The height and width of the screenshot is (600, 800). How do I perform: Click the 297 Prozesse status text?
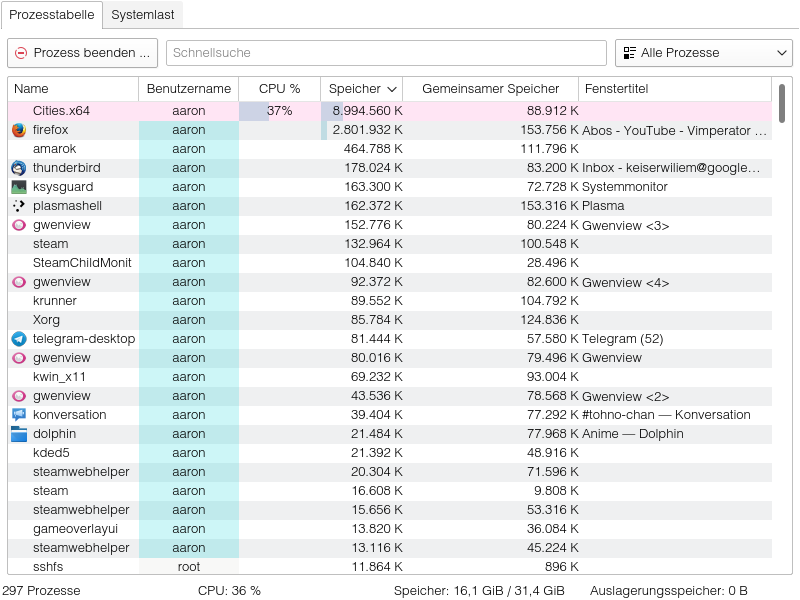(41, 591)
